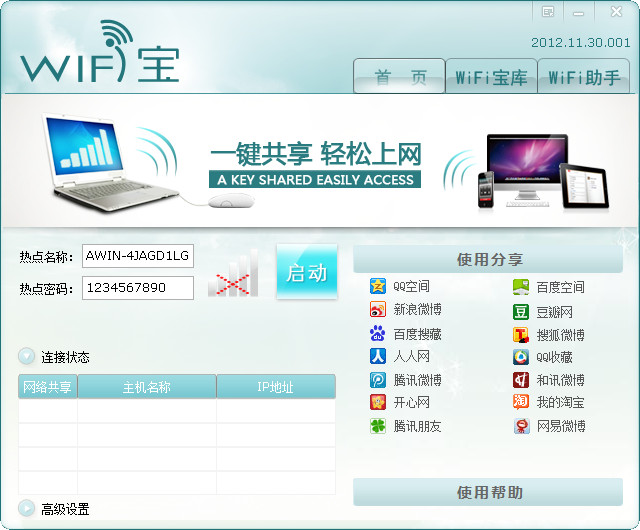Share via the 和讯微博 link
This screenshot has width=640, height=530.
(x=561, y=380)
